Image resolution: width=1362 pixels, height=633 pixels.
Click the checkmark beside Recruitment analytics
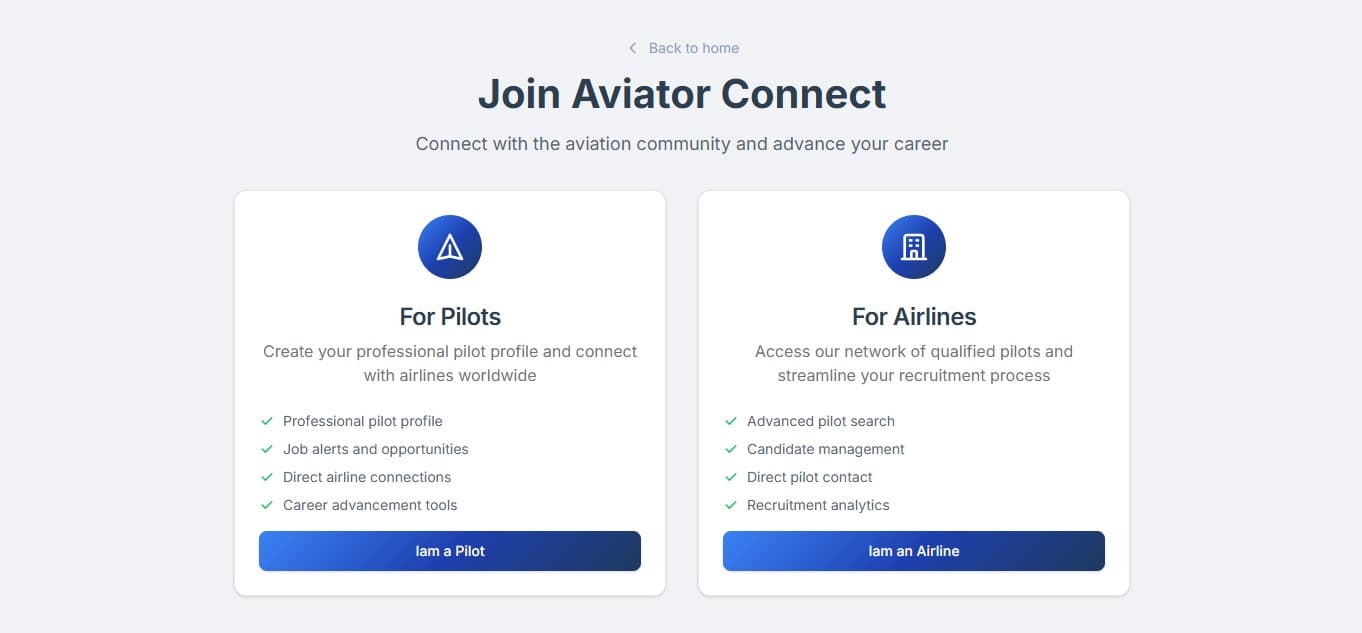[731, 505]
